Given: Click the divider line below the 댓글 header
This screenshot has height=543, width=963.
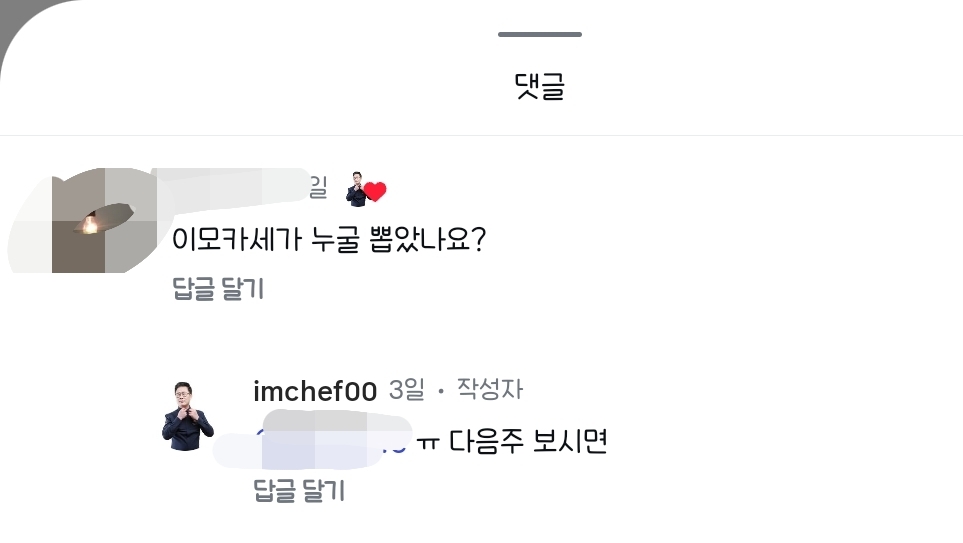Looking at the screenshot, I should [482, 135].
